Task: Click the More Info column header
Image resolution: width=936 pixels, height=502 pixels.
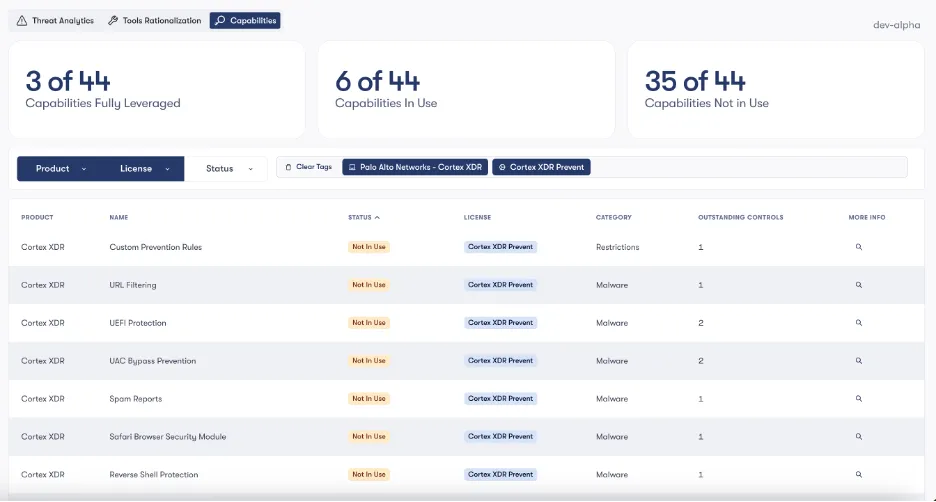Action: point(867,217)
